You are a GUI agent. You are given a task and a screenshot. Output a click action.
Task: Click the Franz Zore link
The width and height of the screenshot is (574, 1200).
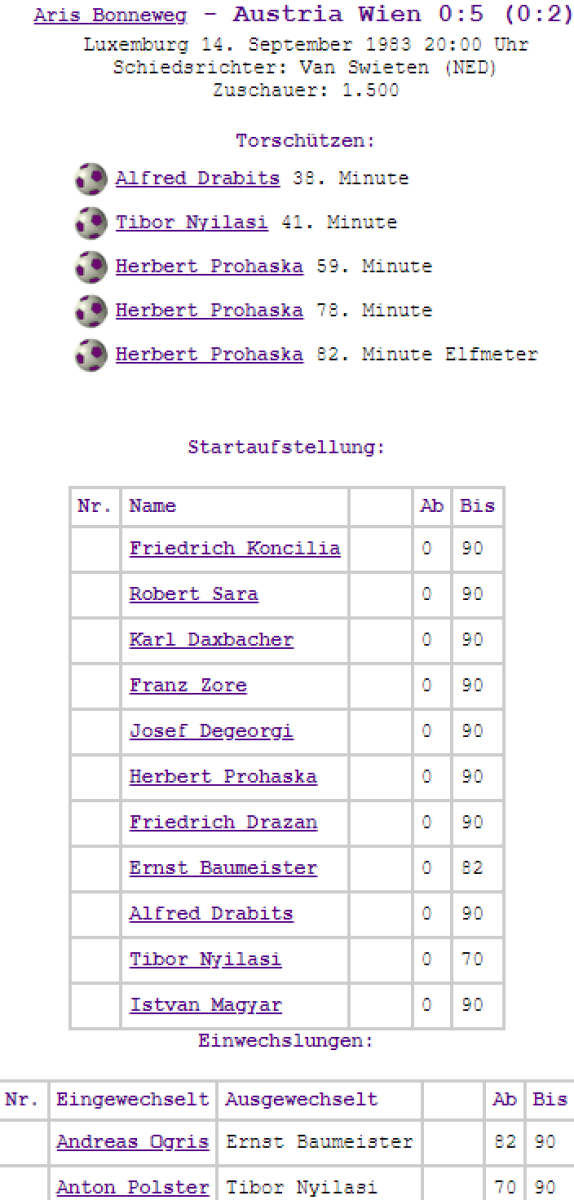(x=187, y=686)
